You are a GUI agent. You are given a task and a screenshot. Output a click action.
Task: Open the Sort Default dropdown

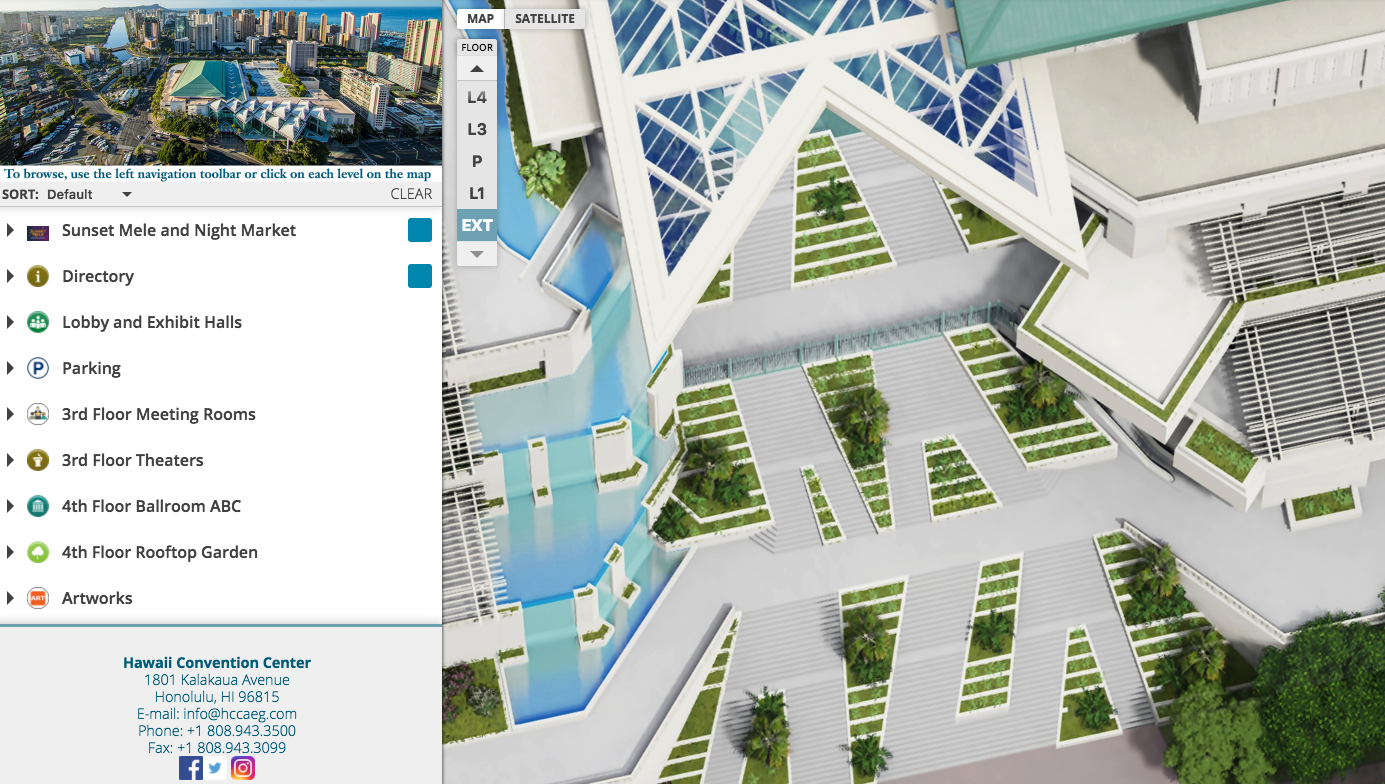(x=89, y=194)
